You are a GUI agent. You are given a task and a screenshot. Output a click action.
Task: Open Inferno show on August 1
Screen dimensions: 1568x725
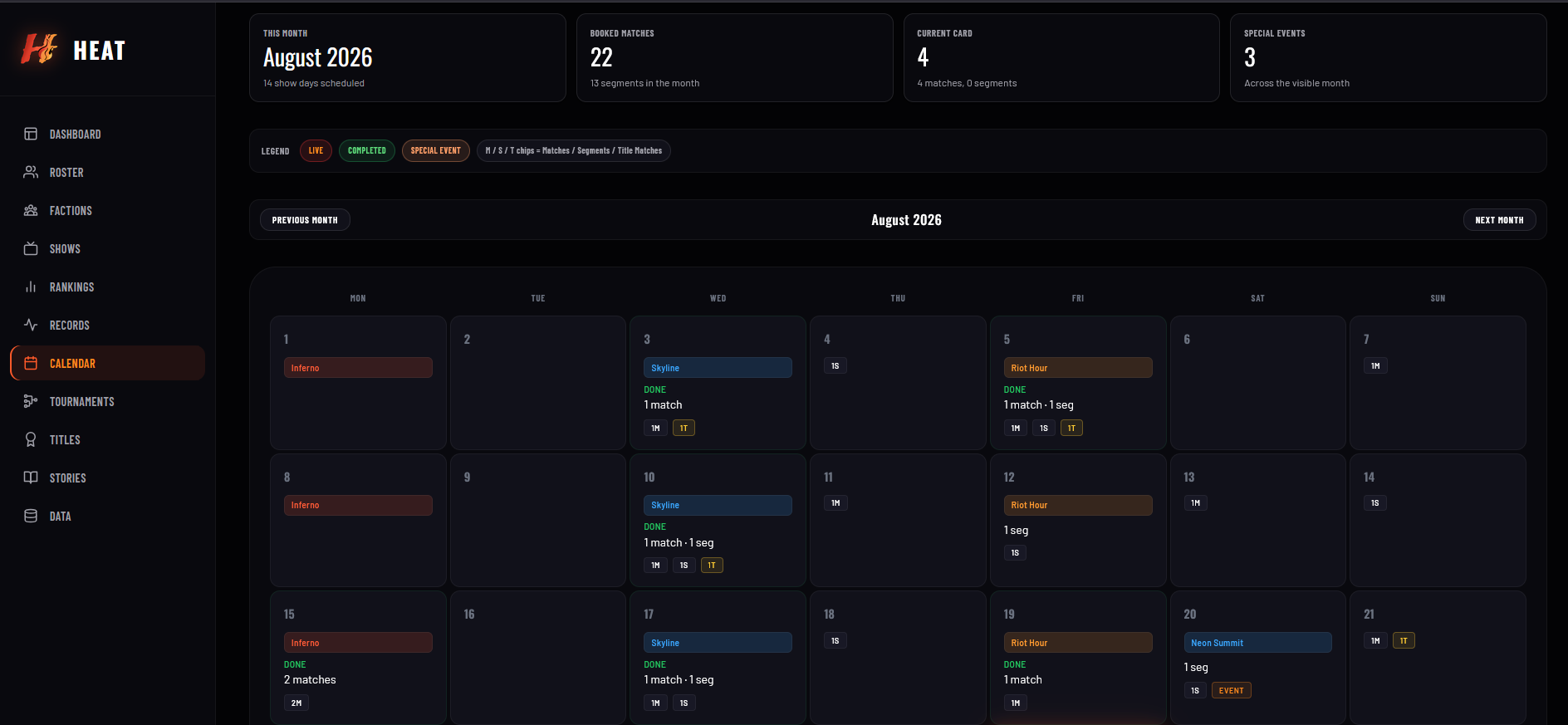click(358, 368)
